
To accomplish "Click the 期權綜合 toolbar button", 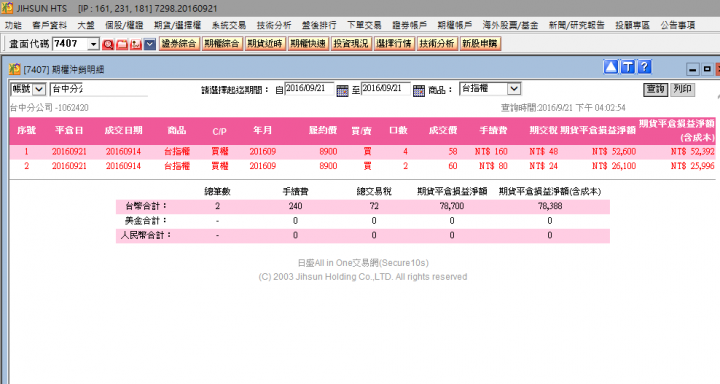I will [222, 44].
